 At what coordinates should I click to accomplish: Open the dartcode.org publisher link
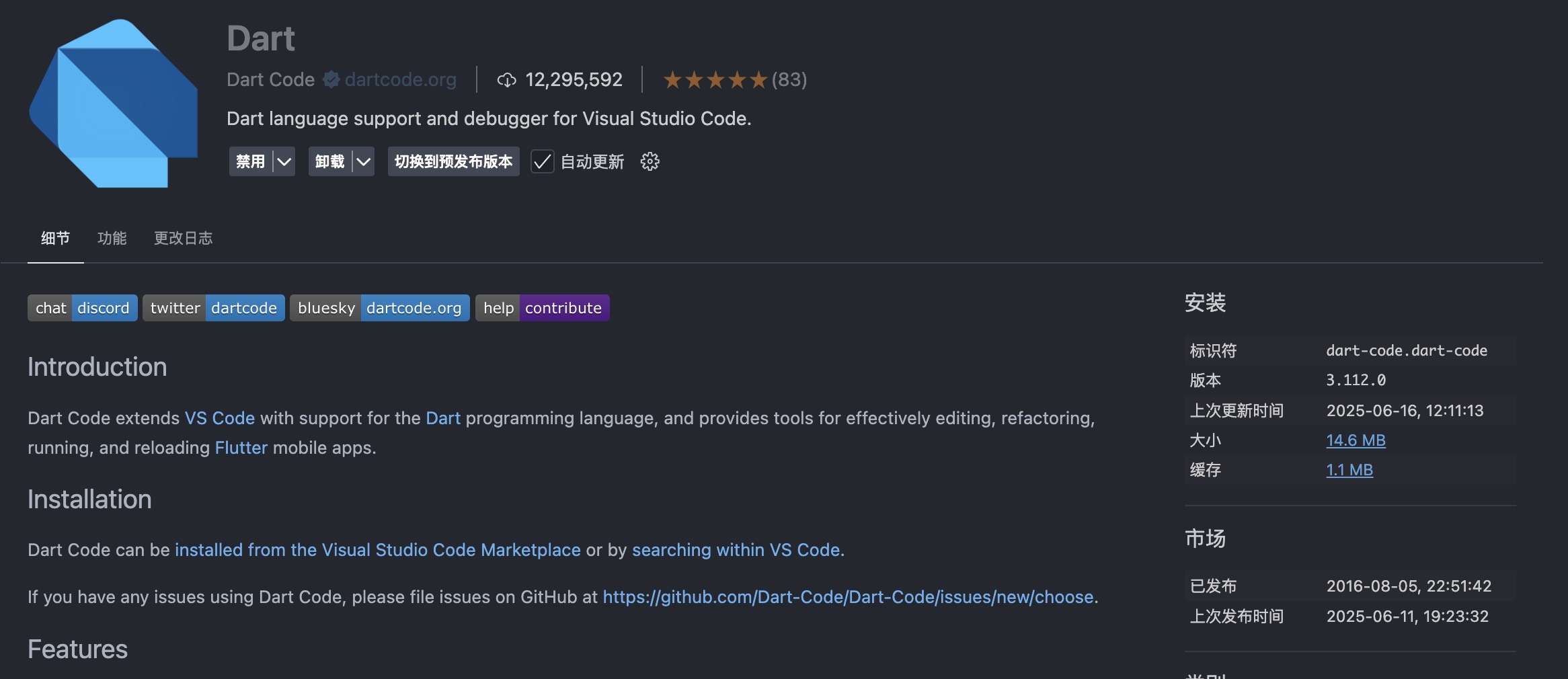pos(400,80)
